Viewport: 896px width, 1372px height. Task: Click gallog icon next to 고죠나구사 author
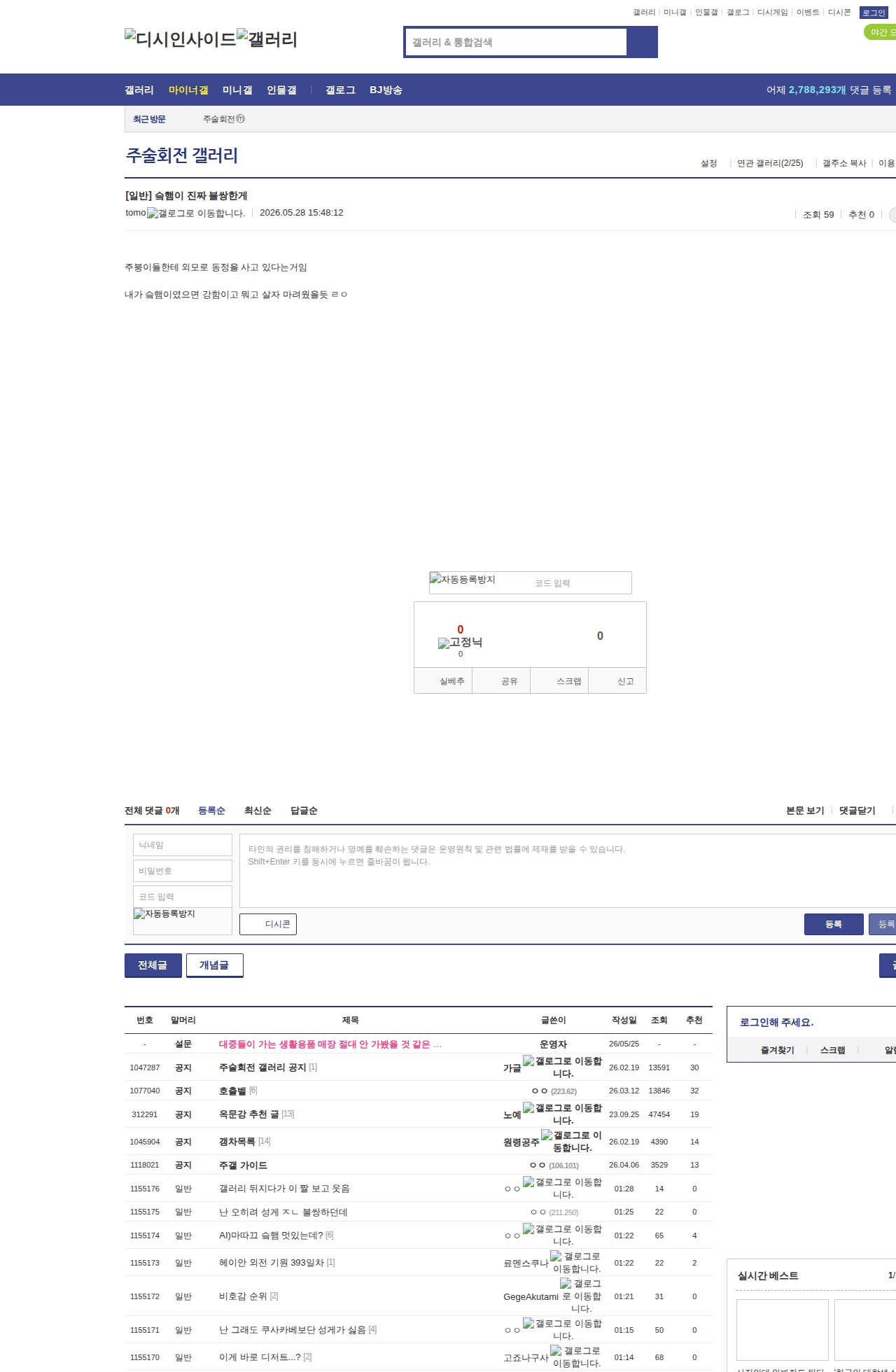point(575,1357)
